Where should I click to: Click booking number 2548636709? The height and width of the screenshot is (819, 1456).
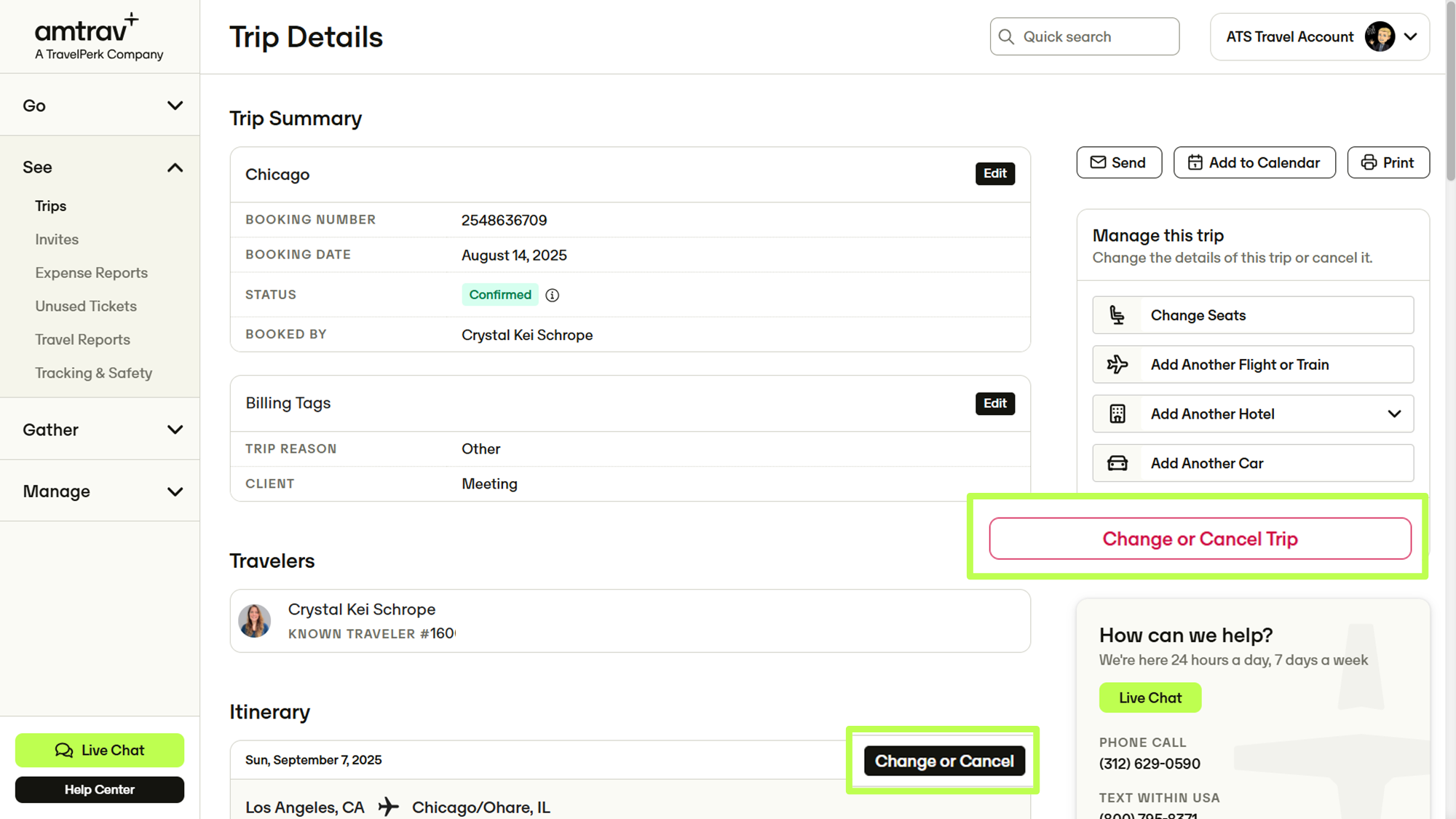tap(504, 220)
